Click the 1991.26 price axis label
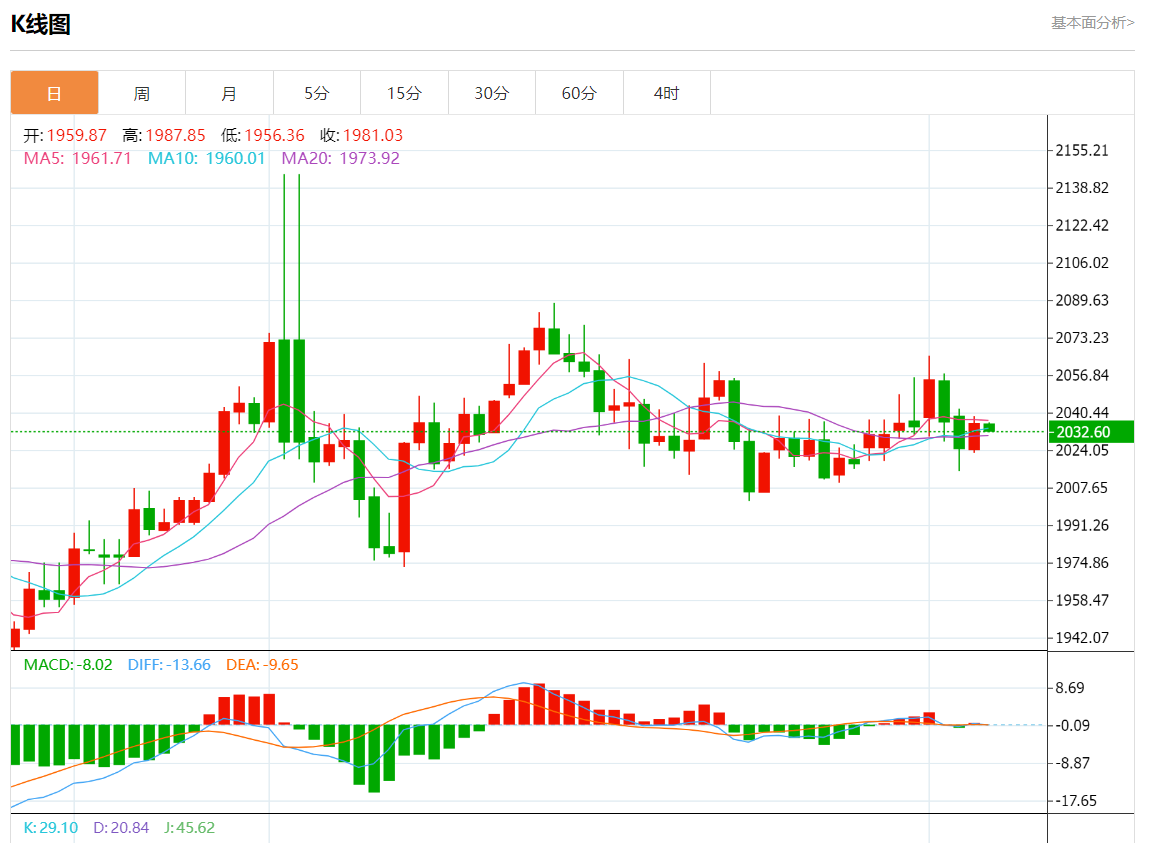1162x843 pixels. (1082, 525)
